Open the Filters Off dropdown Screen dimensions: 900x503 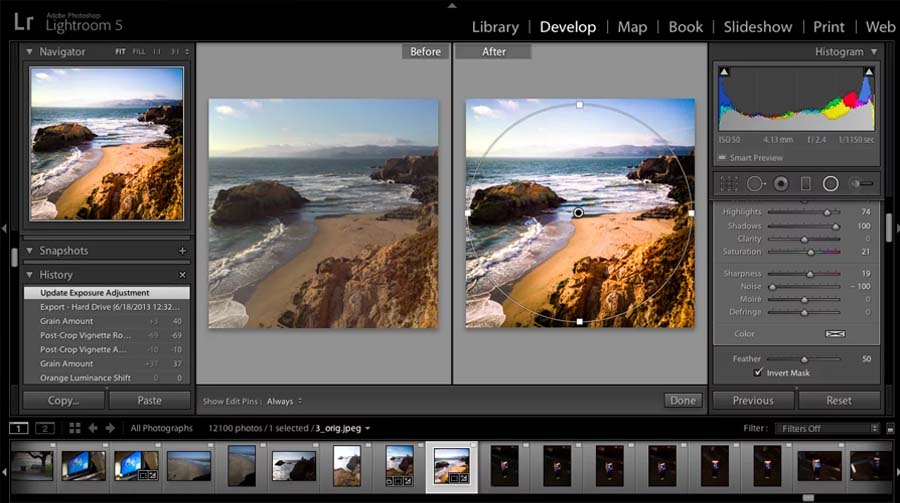(827, 428)
